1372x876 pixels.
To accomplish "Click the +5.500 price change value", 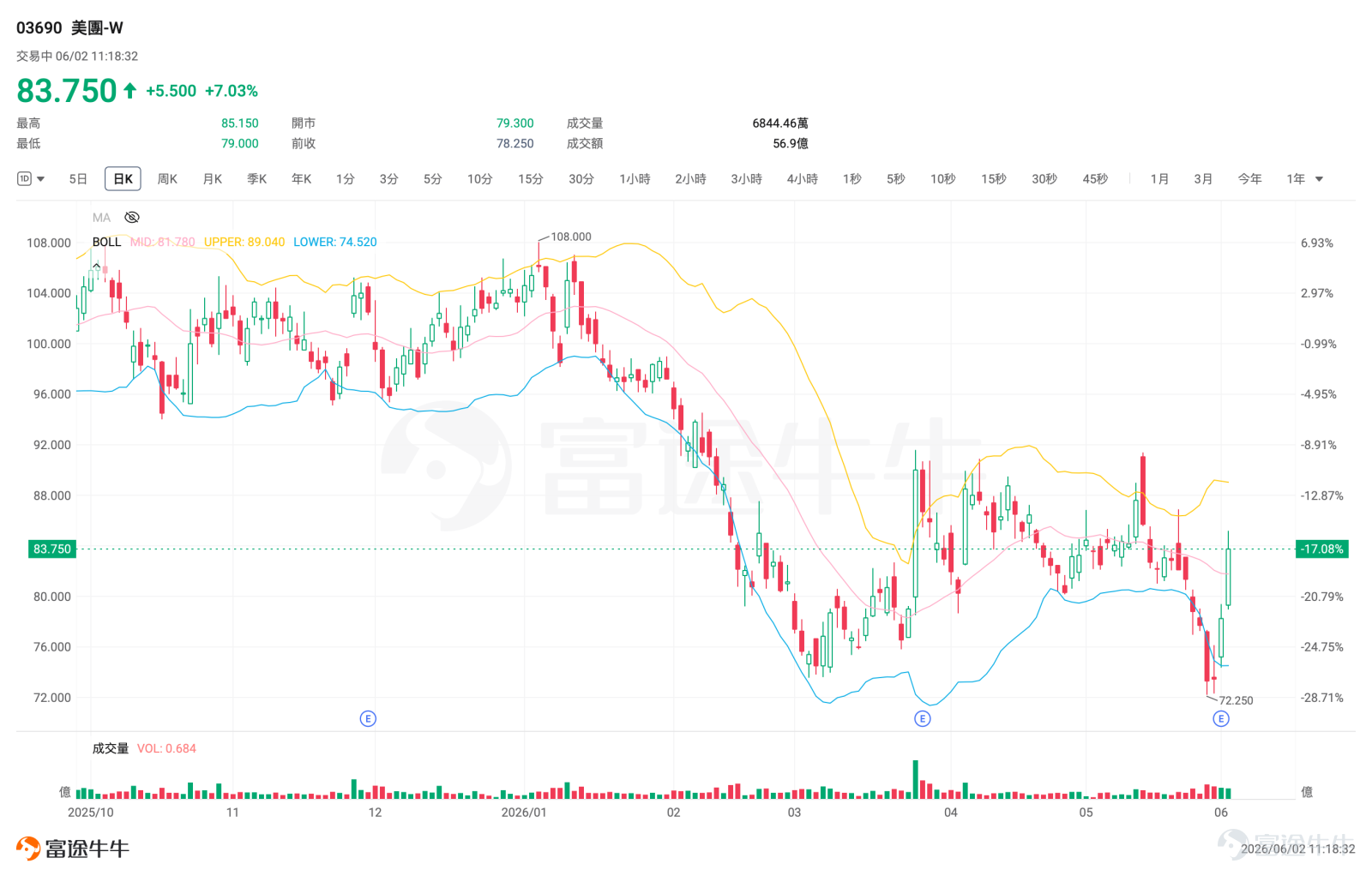I will tap(171, 91).
